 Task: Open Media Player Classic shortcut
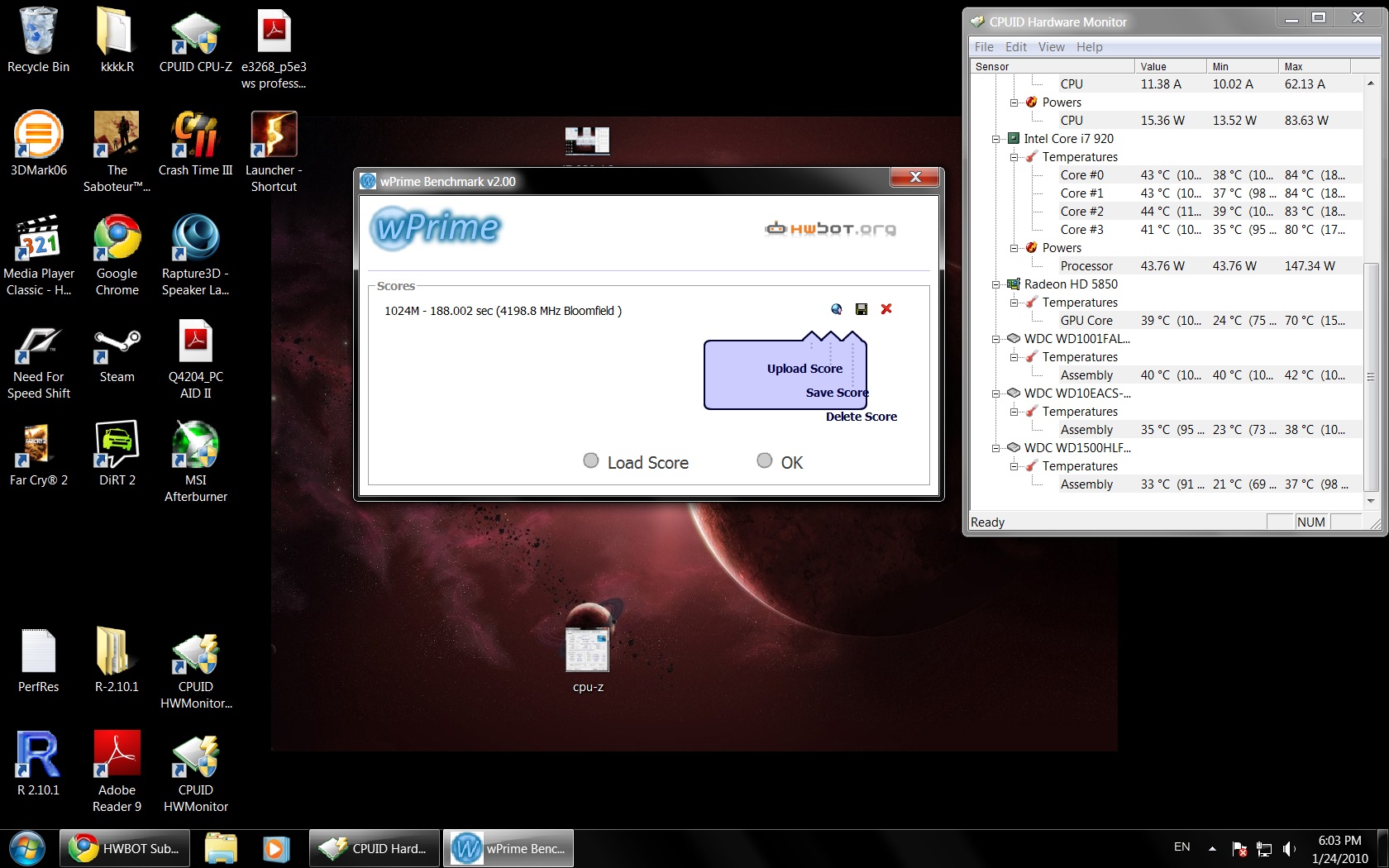(38, 255)
